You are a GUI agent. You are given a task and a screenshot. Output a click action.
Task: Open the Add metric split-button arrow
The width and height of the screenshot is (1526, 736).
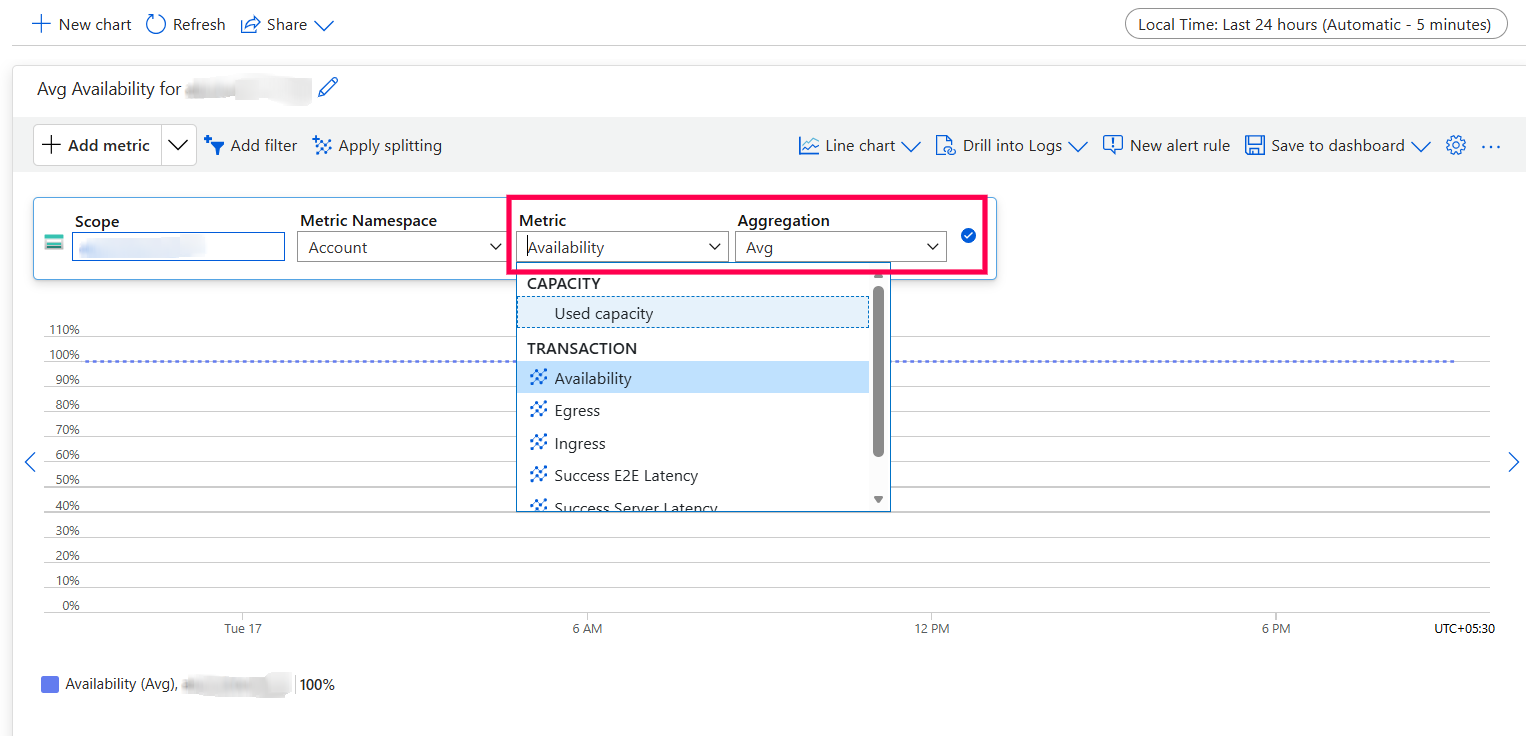click(178, 145)
